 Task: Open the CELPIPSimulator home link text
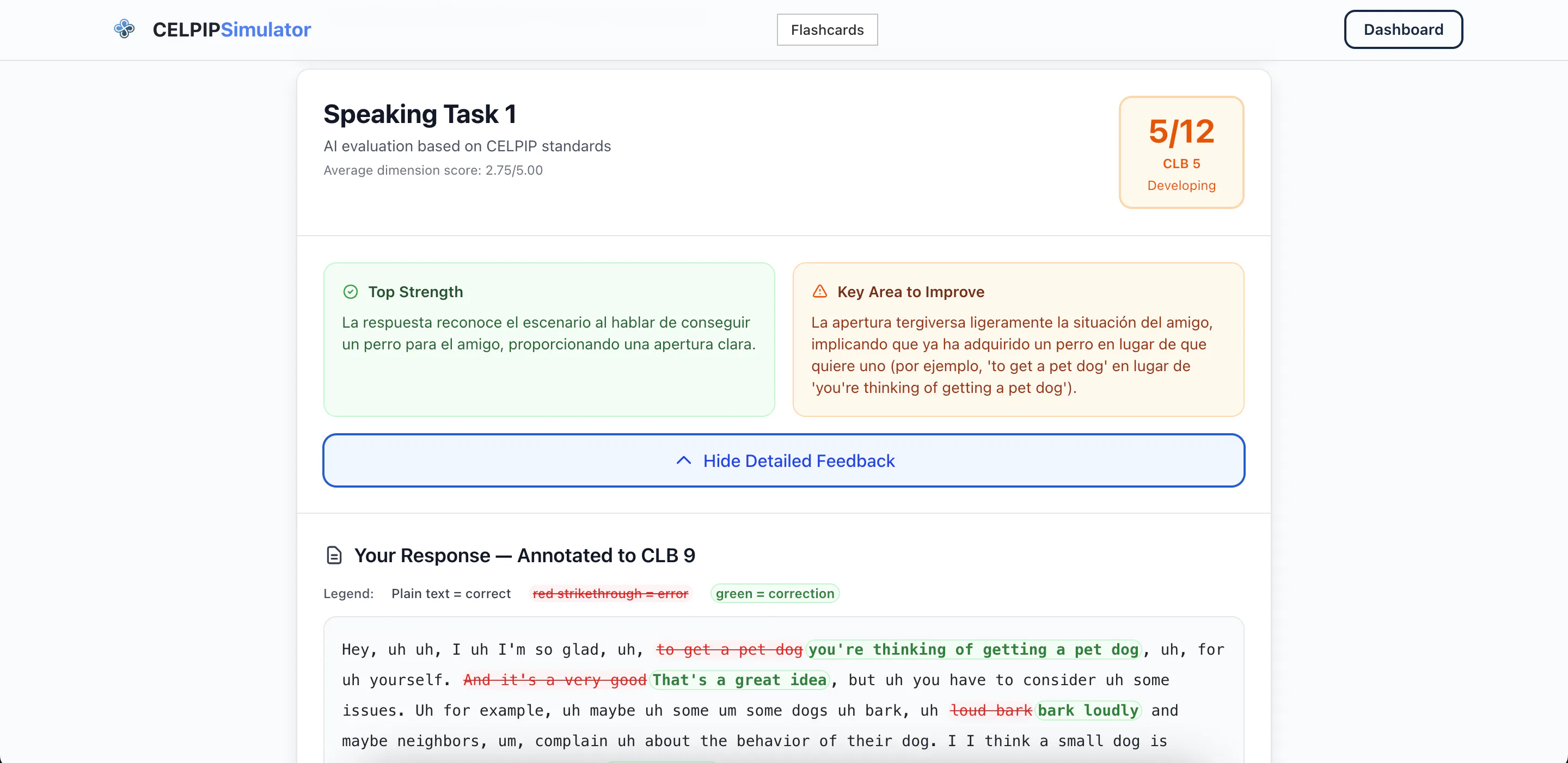click(x=231, y=29)
